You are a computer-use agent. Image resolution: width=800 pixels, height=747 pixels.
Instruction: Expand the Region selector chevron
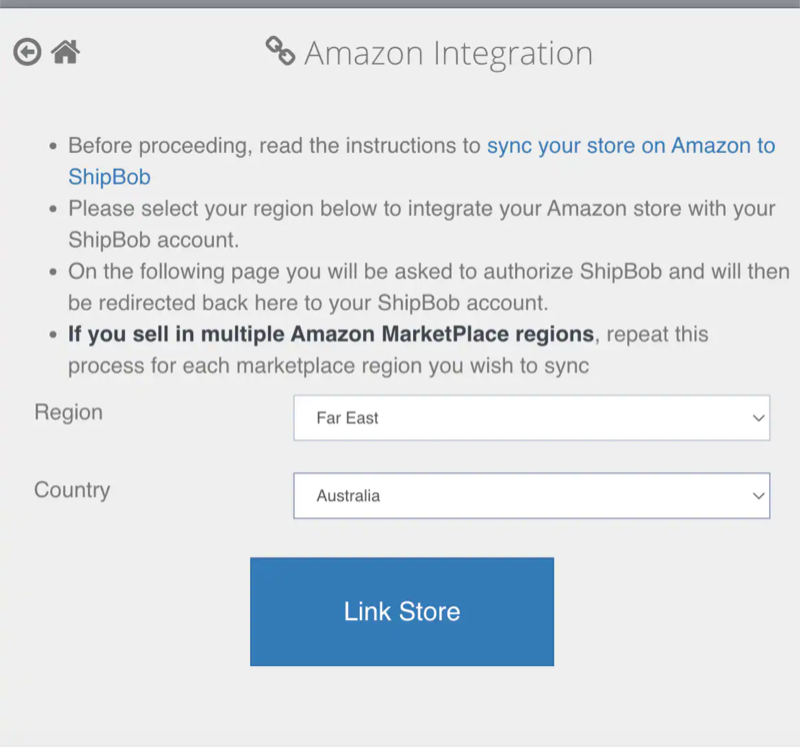(760, 418)
